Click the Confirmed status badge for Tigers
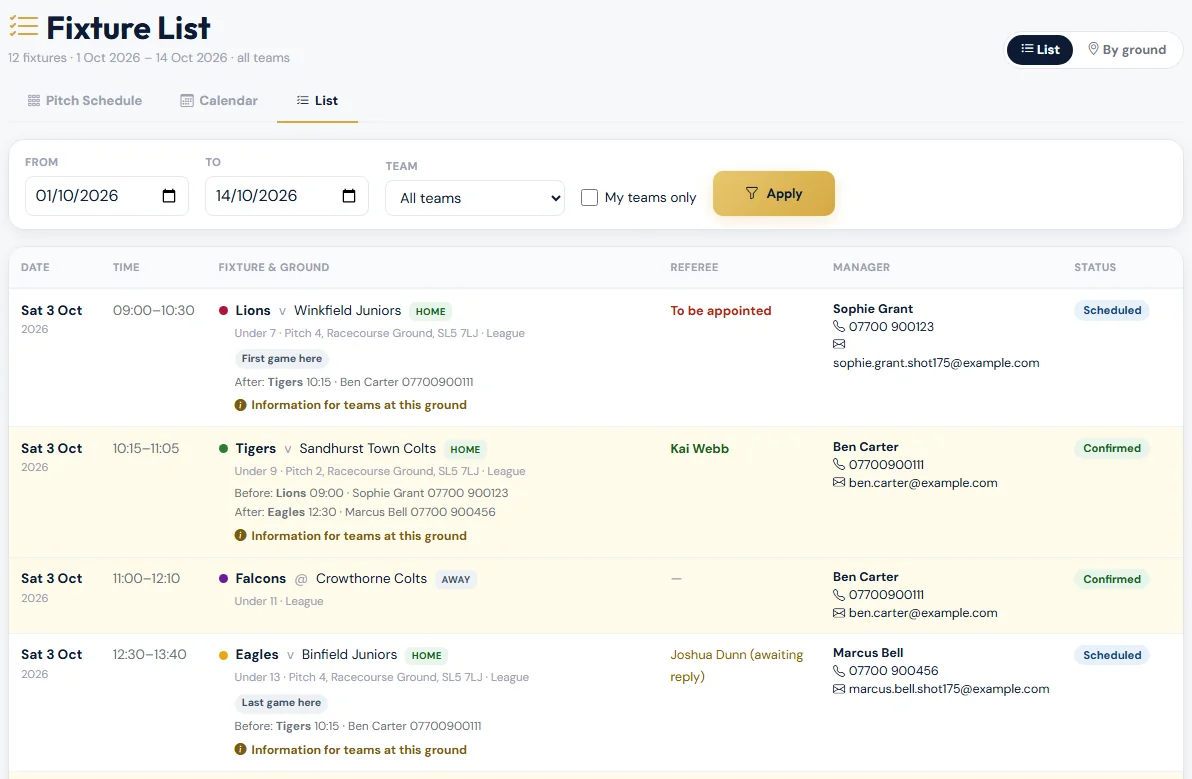Viewport: 1192px width, 779px height. coord(1112,448)
